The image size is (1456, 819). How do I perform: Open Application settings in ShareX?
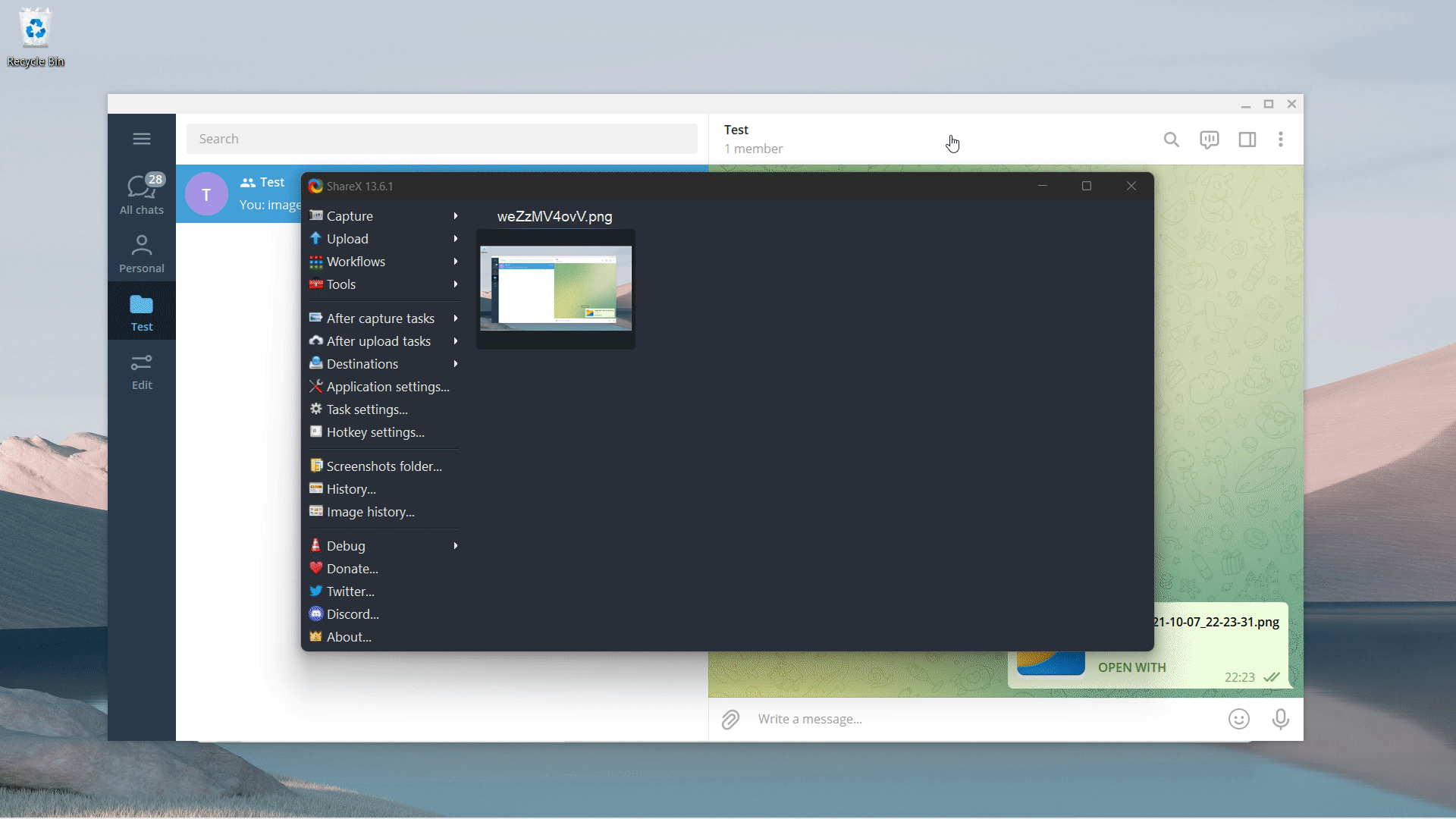coord(388,387)
